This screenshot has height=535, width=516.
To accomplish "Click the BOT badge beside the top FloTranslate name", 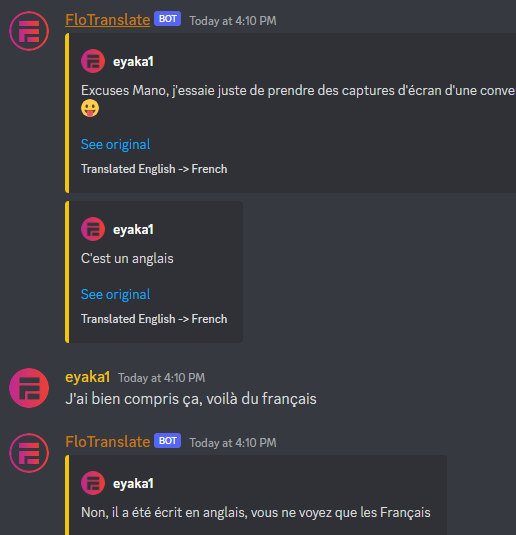I will tap(167, 19).
